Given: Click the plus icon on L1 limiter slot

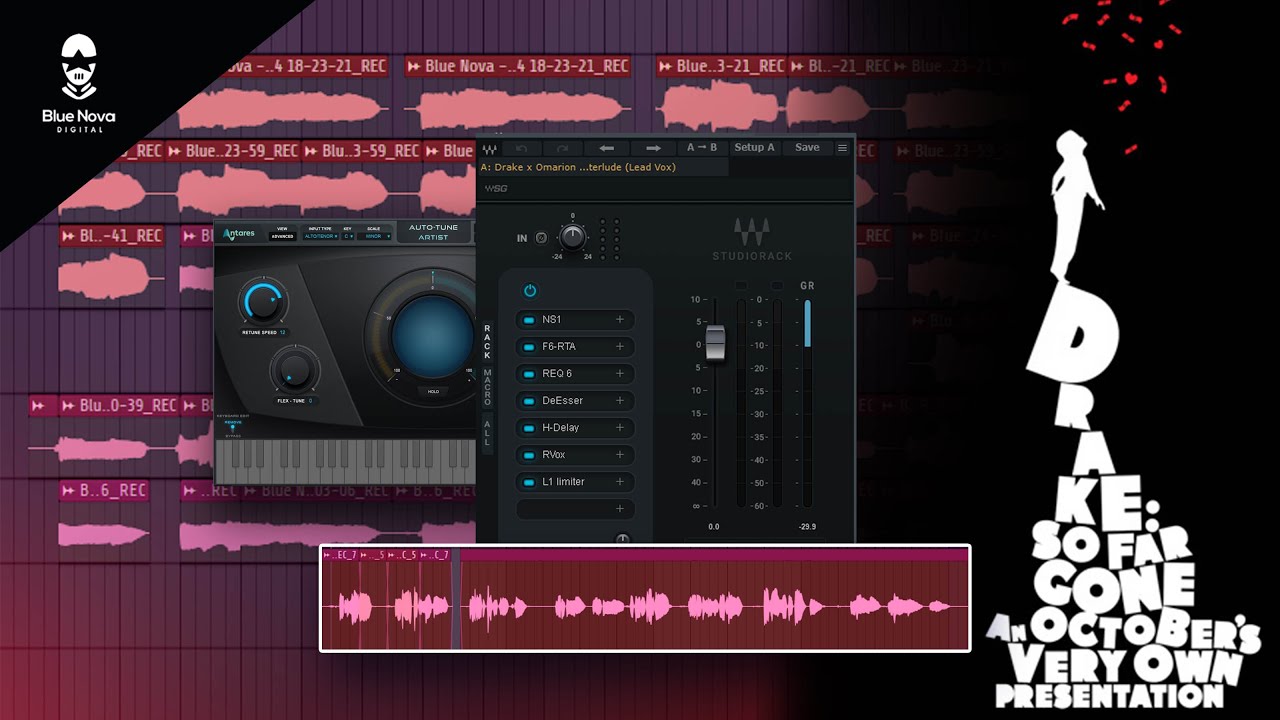Looking at the screenshot, I should coord(620,482).
